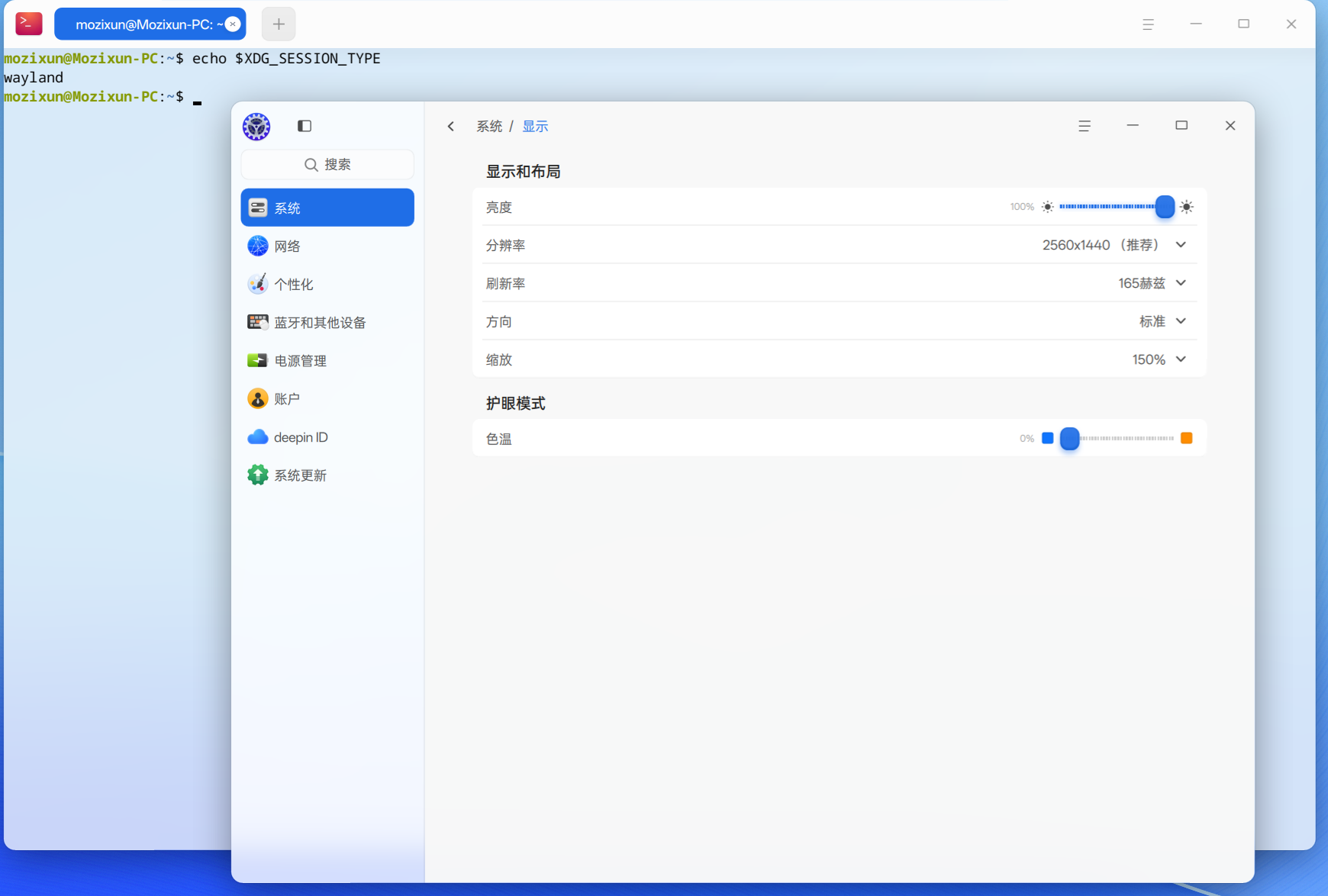Add a new terminal tab

[x=279, y=24]
